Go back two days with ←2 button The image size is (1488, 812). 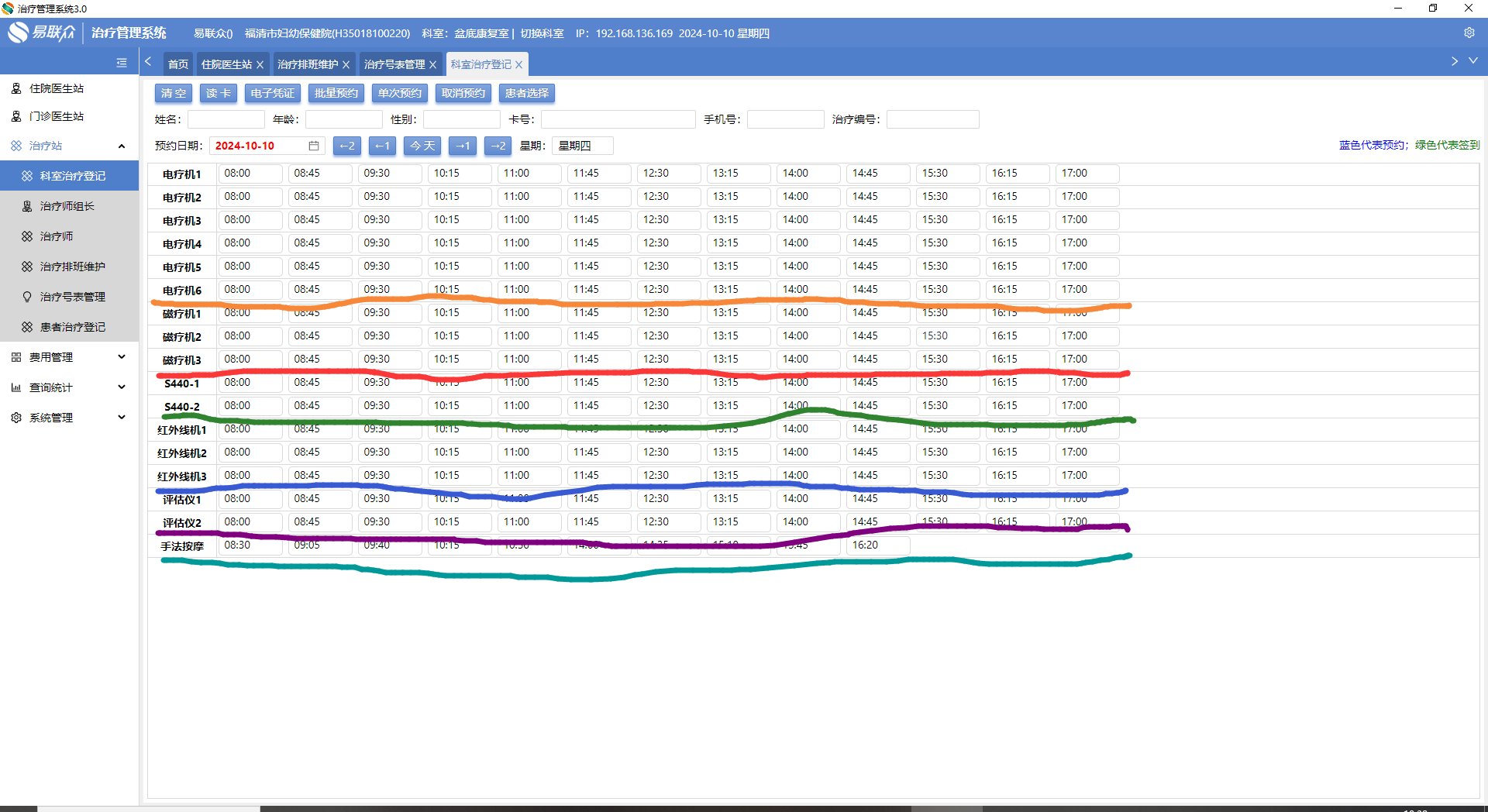347,146
